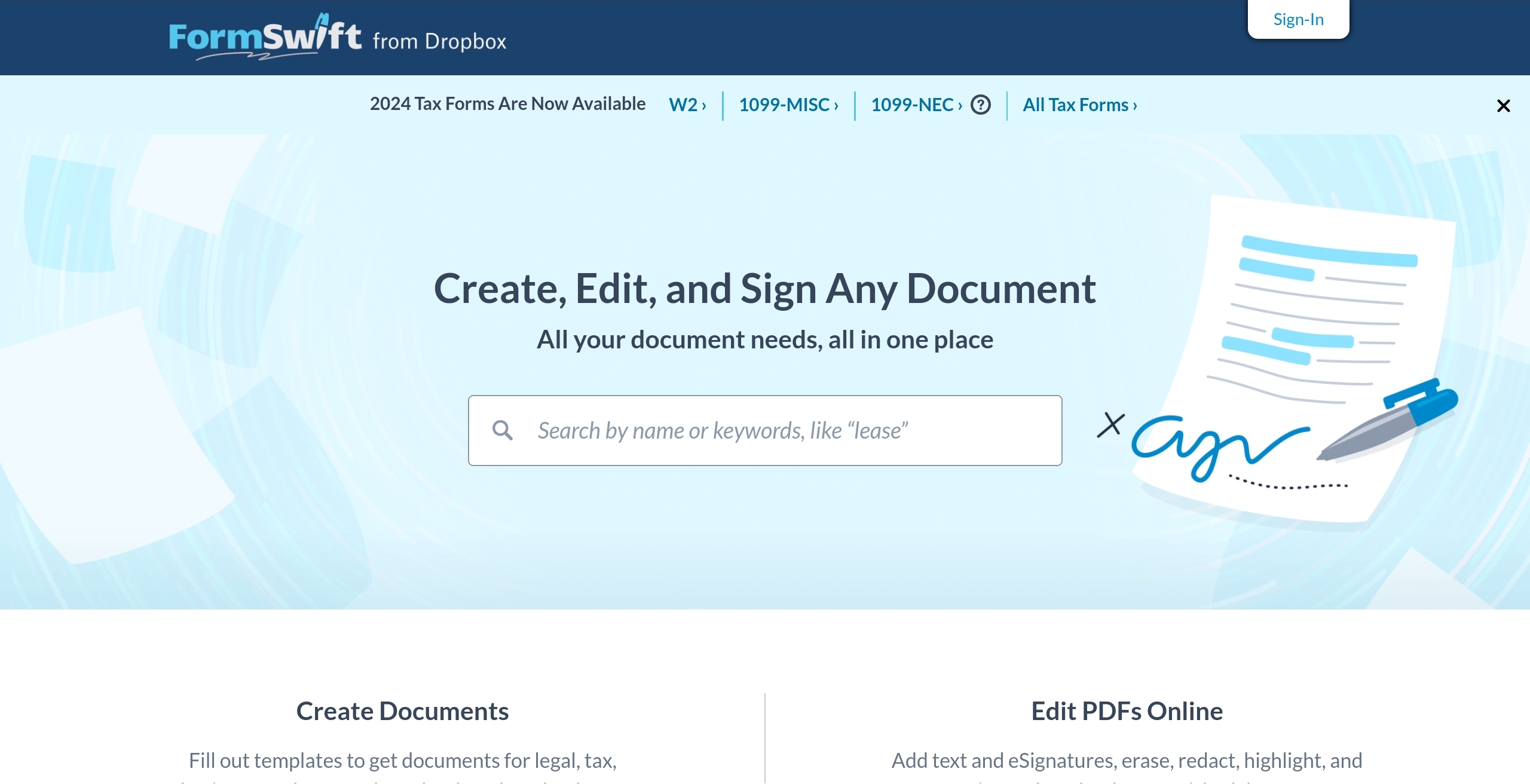Click the FormSwift logo in header
Image resolution: width=1530 pixels, height=784 pixels.
(x=265, y=37)
